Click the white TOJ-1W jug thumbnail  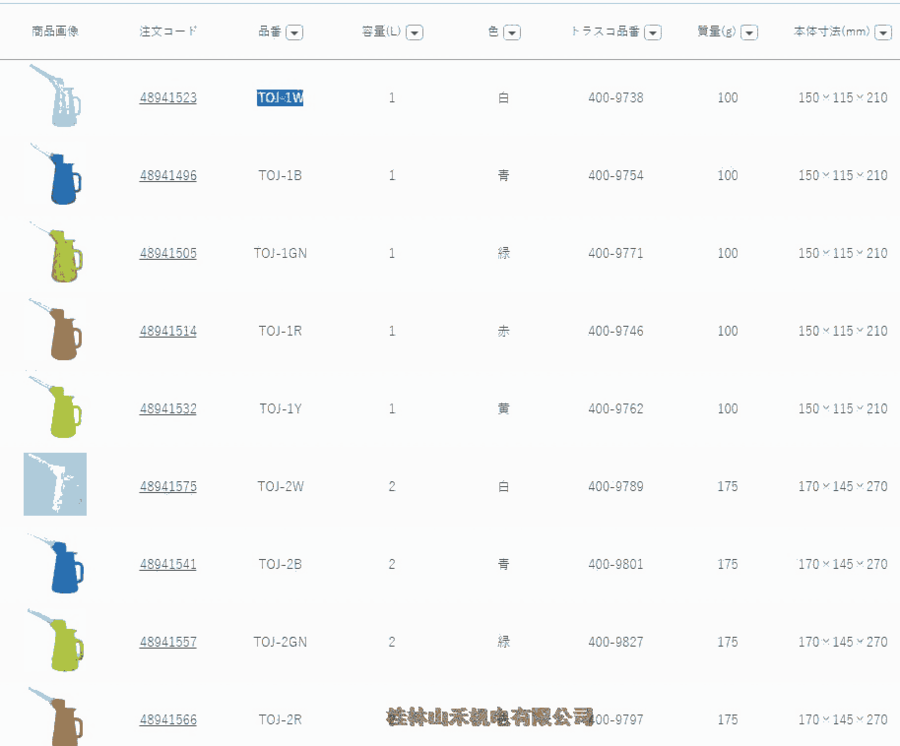coord(56,97)
